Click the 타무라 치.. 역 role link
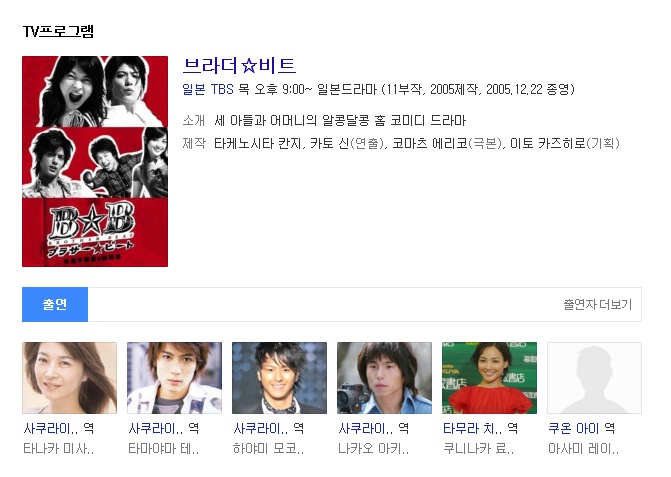The image size is (671, 477). (480, 428)
